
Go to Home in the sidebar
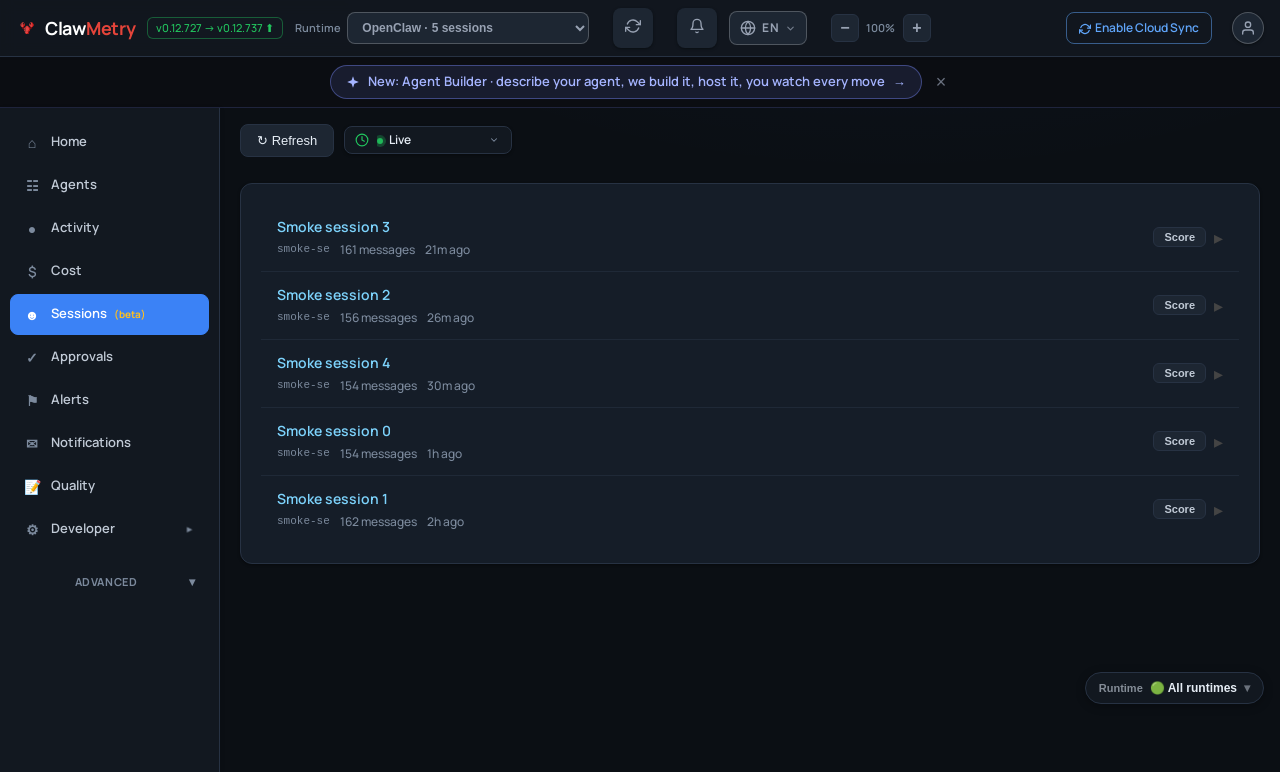tap(110, 142)
